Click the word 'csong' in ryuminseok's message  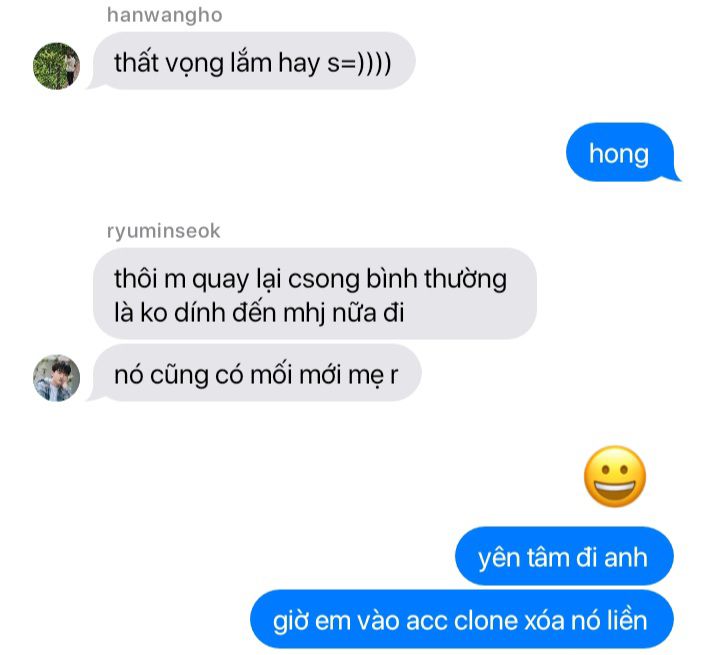click(x=324, y=279)
